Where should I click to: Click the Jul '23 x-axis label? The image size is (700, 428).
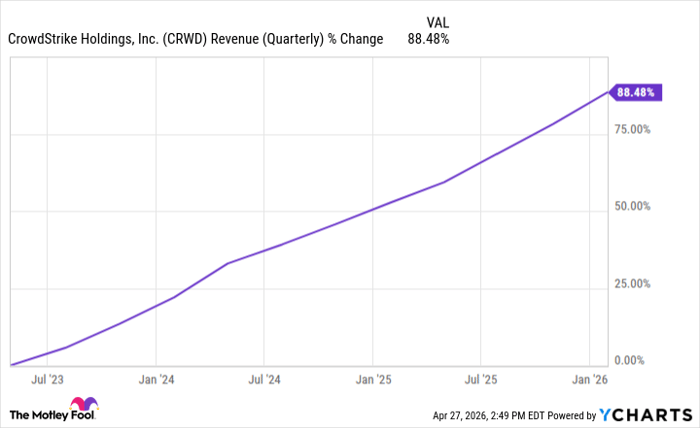point(47,380)
